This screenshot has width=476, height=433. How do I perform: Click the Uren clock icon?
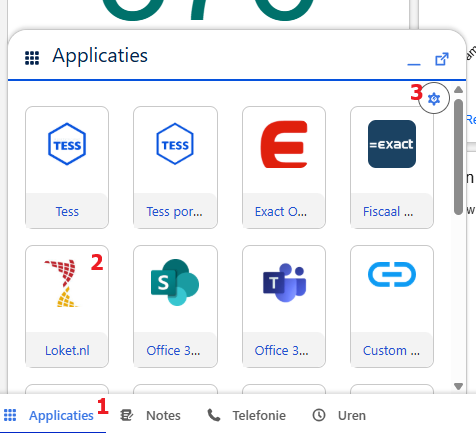click(x=319, y=415)
